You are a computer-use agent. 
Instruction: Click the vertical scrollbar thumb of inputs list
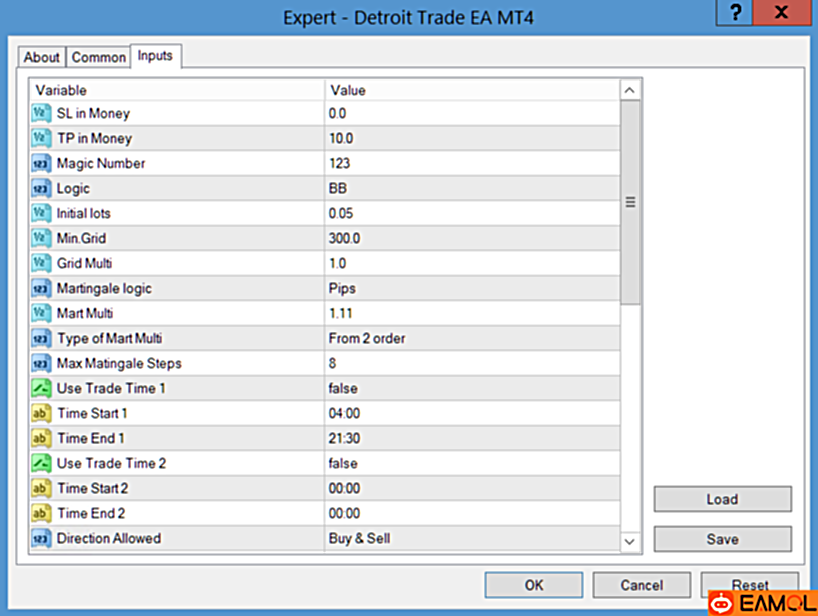point(630,202)
